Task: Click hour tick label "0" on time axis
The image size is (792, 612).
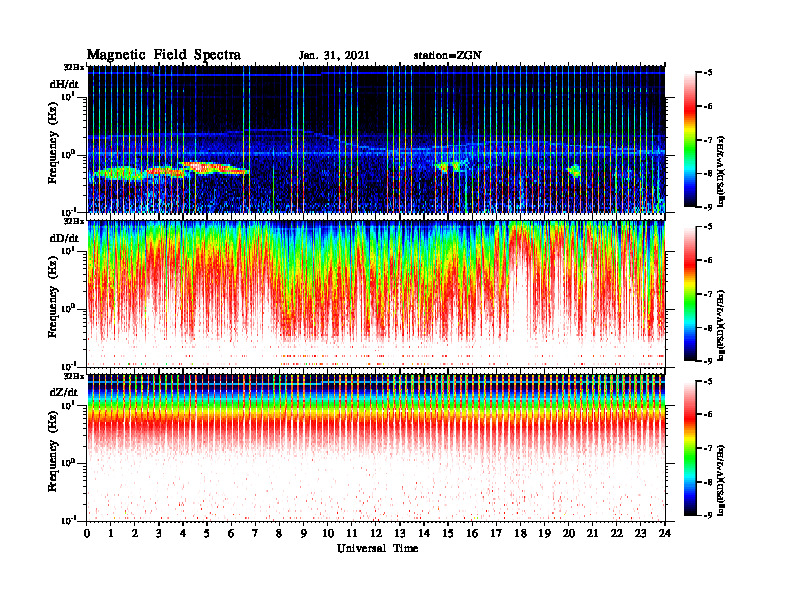Action: (x=87, y=534)
